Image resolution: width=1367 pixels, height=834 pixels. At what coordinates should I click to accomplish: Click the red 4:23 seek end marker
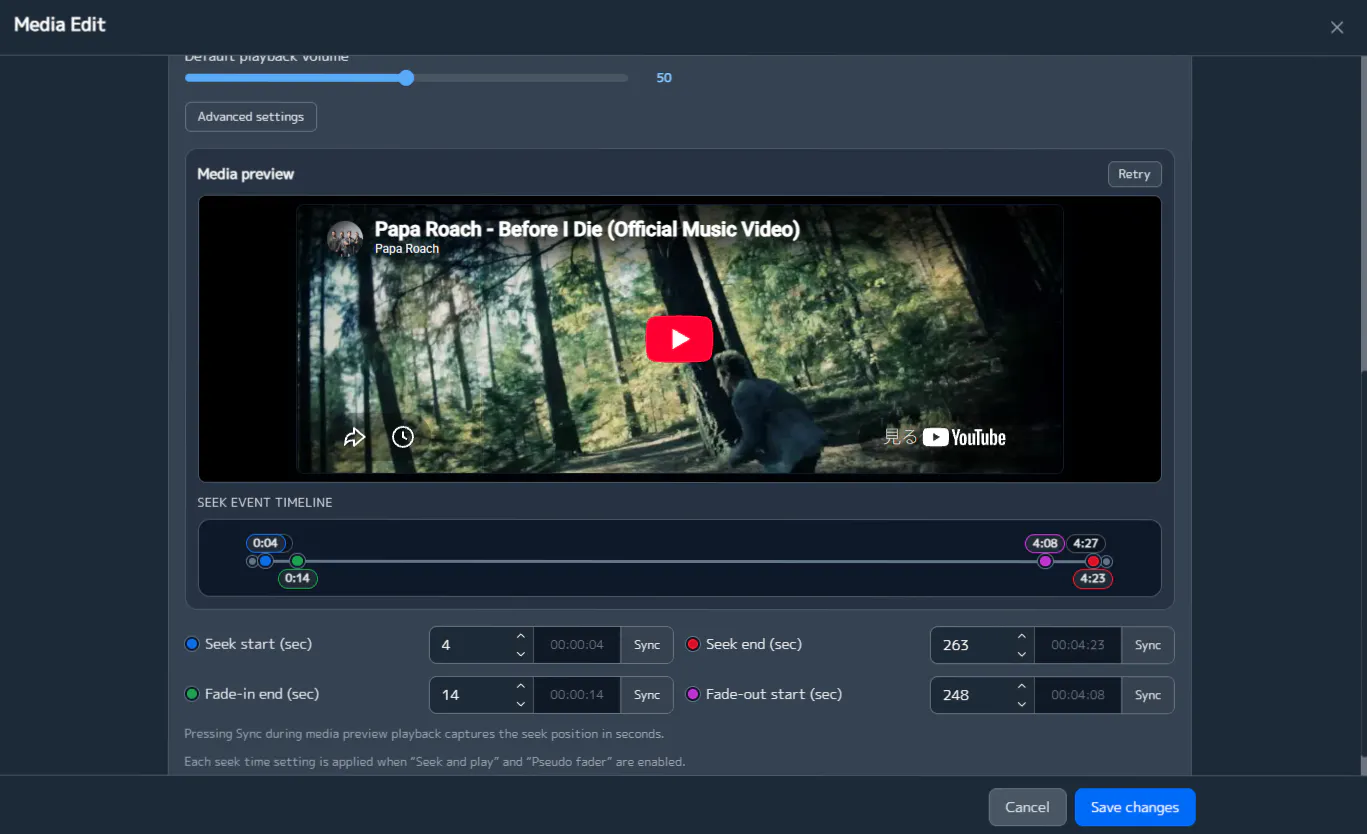(x=1093, y=561)
